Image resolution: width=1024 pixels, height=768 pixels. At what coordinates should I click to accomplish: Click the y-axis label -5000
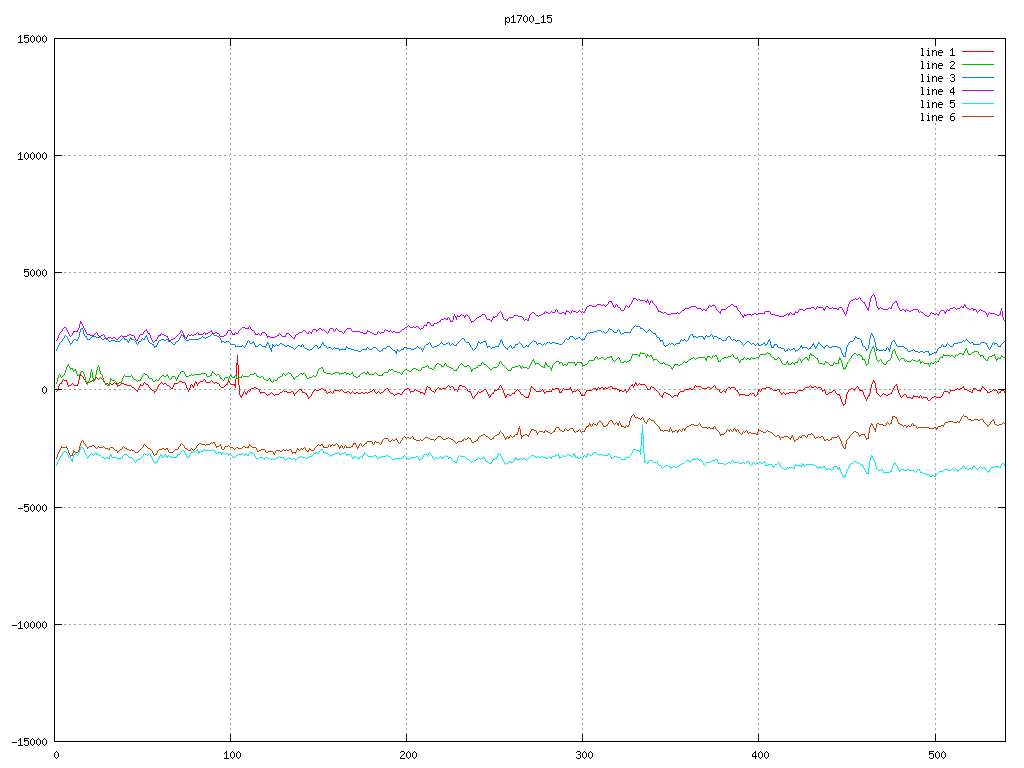click(33, 507)
